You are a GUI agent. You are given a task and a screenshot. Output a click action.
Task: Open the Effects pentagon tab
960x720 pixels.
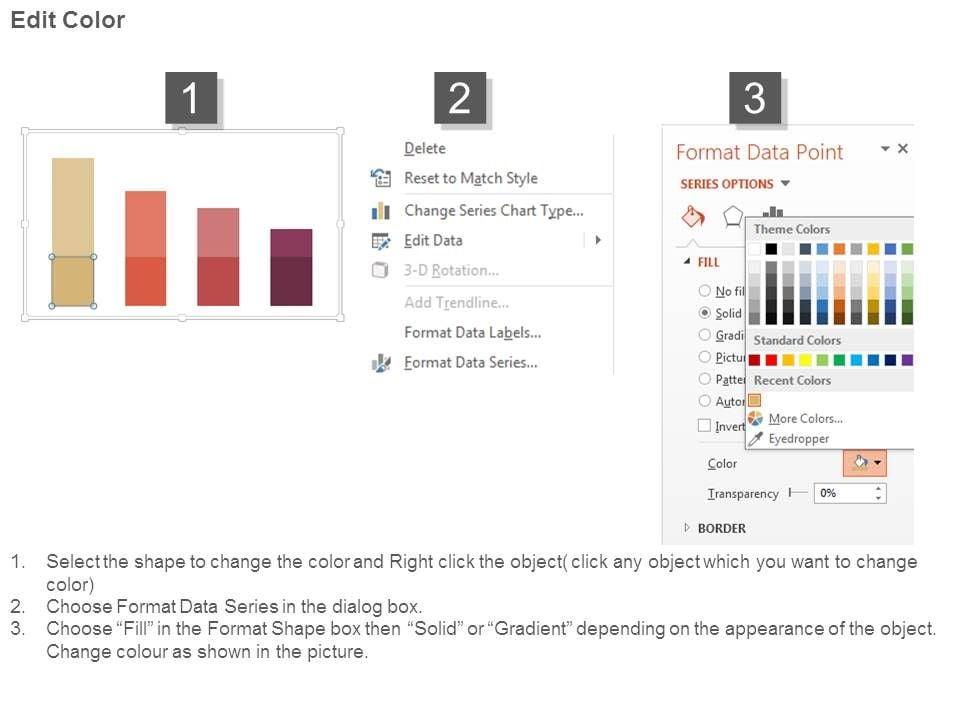pyautogui.click(x=733, y=216)
